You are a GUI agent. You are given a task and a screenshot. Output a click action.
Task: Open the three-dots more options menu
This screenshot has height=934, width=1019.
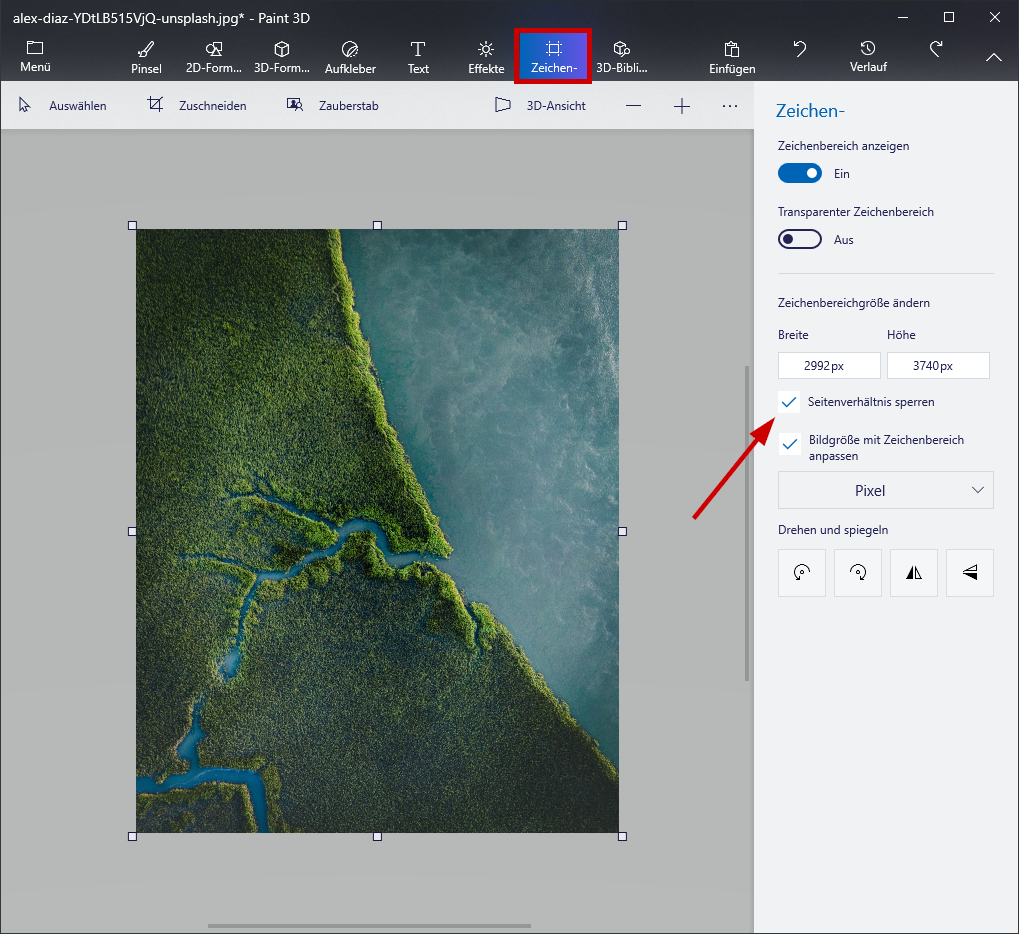pyautogui.click(x=730, y=105)
